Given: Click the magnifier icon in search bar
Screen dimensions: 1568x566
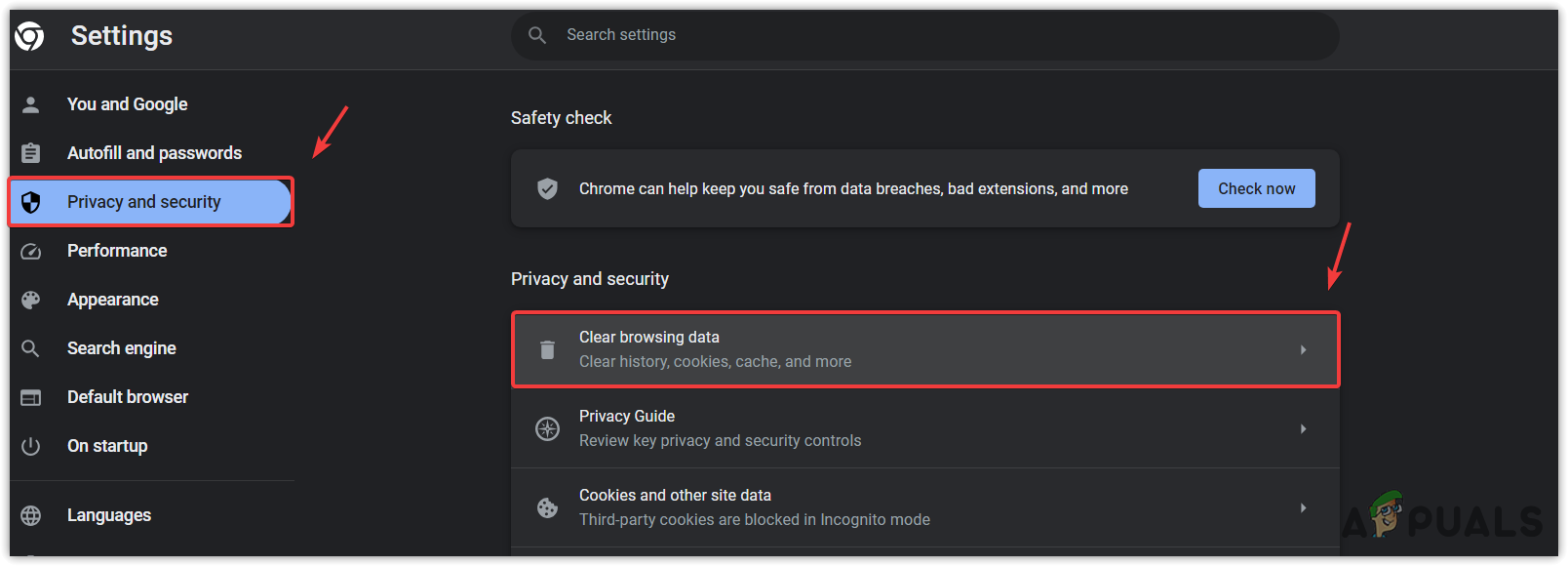Looking at the screenshot, I should coord(537,35).
